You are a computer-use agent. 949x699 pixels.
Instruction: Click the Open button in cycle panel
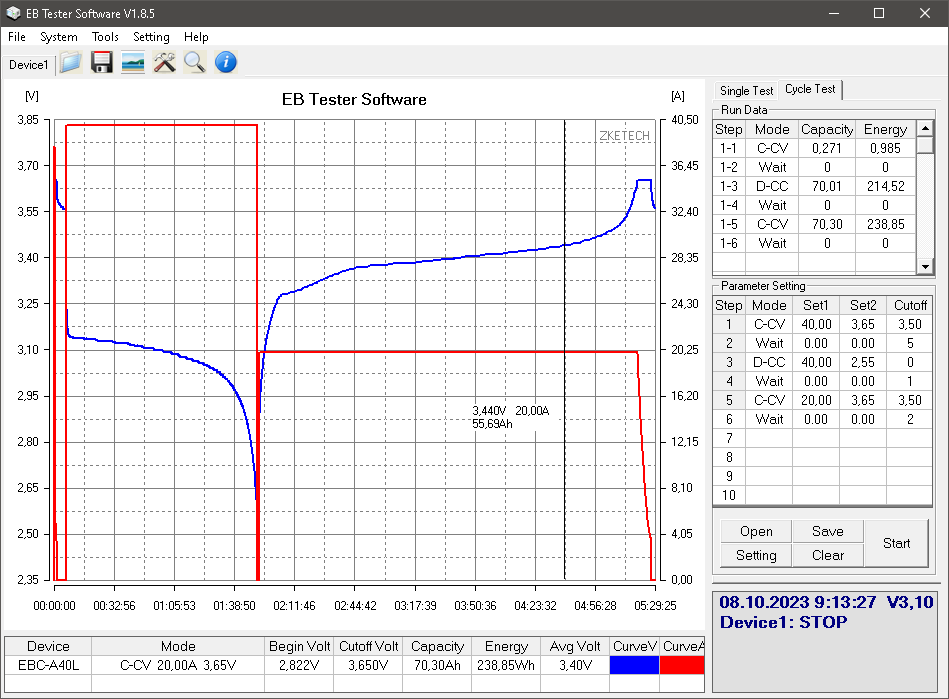point(756,531)
